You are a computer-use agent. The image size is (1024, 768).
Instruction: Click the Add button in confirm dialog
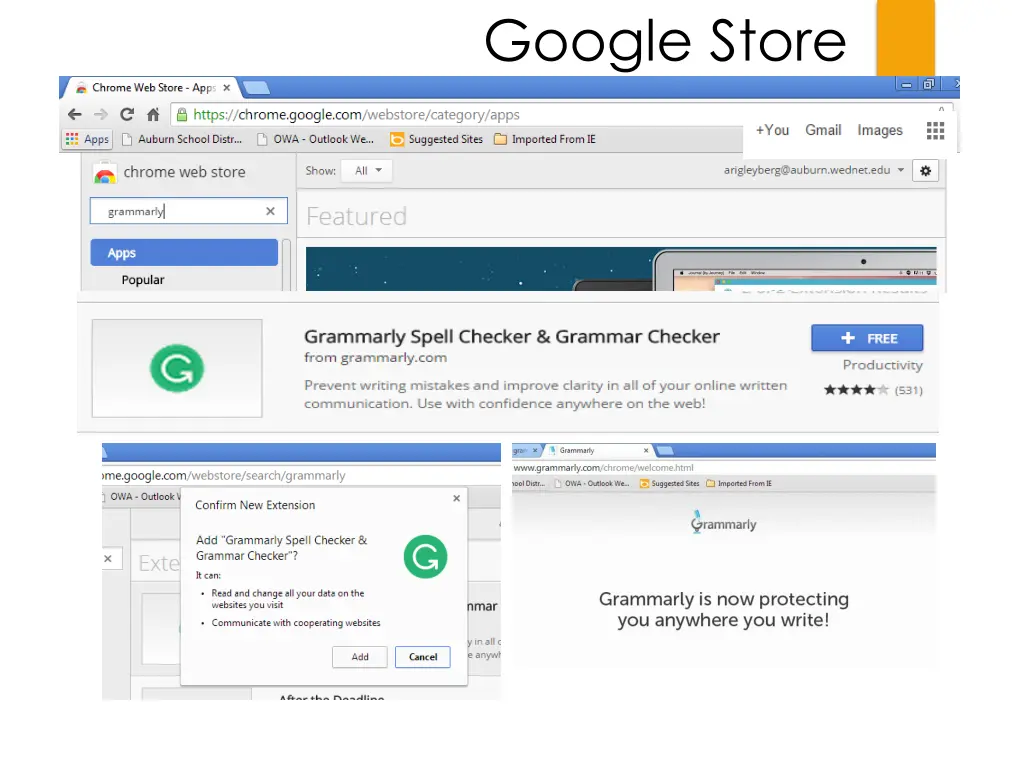coord(360,657)
